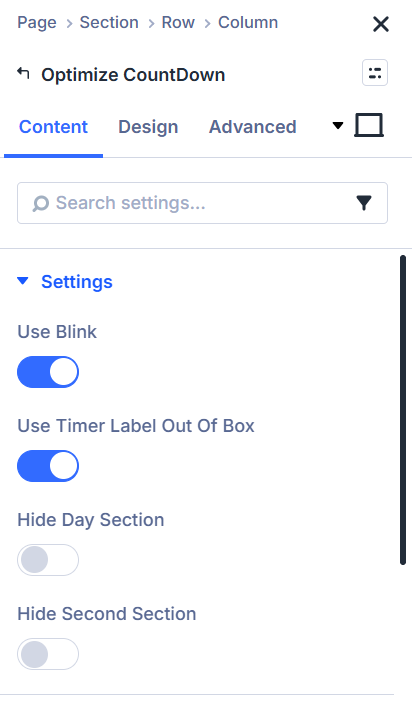Click the back arrow beside Optimize CountDown
This screenshot has width=412, height=701.
23,73
